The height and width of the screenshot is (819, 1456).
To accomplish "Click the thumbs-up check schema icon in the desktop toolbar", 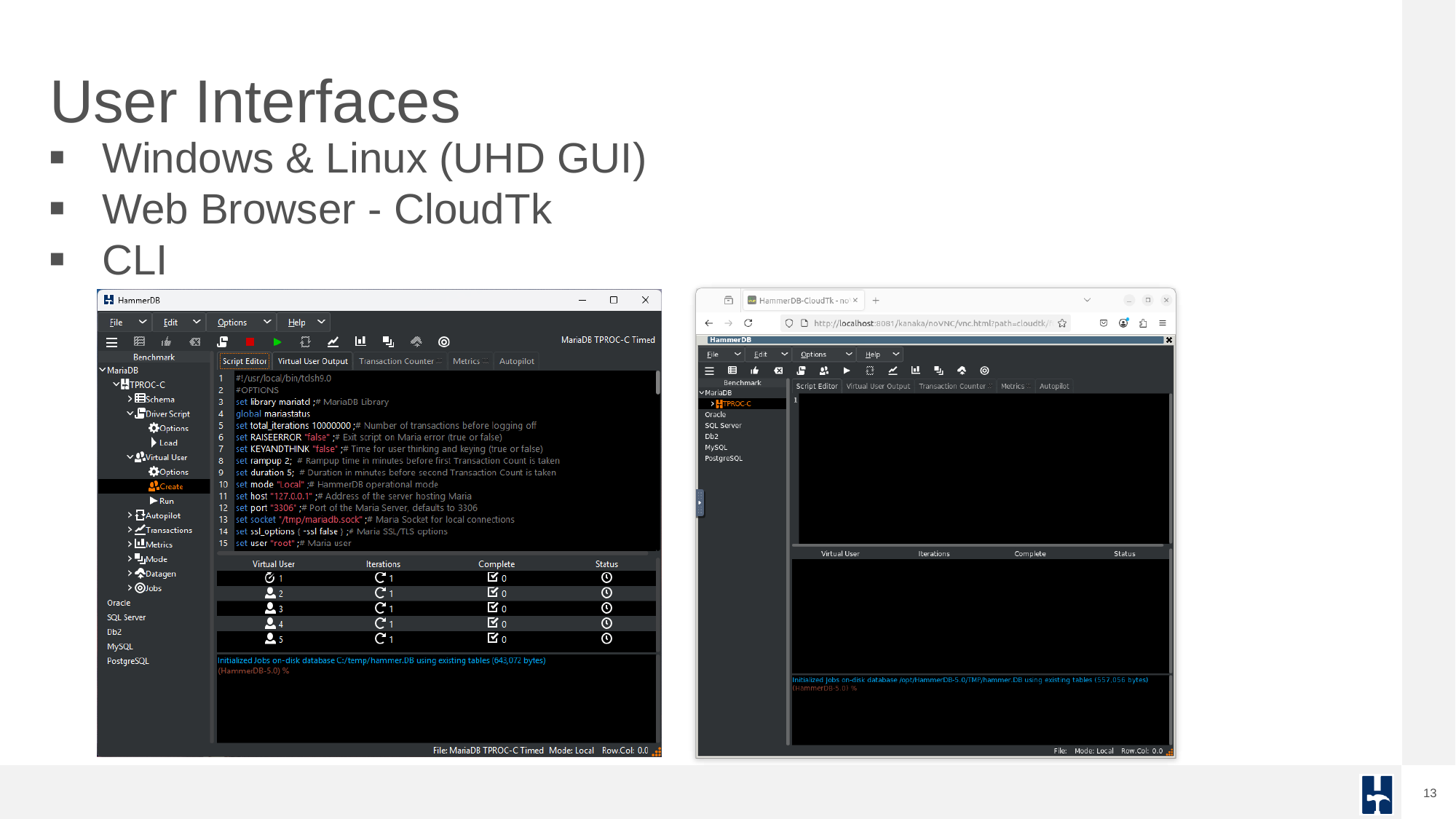I will point(167,341).
